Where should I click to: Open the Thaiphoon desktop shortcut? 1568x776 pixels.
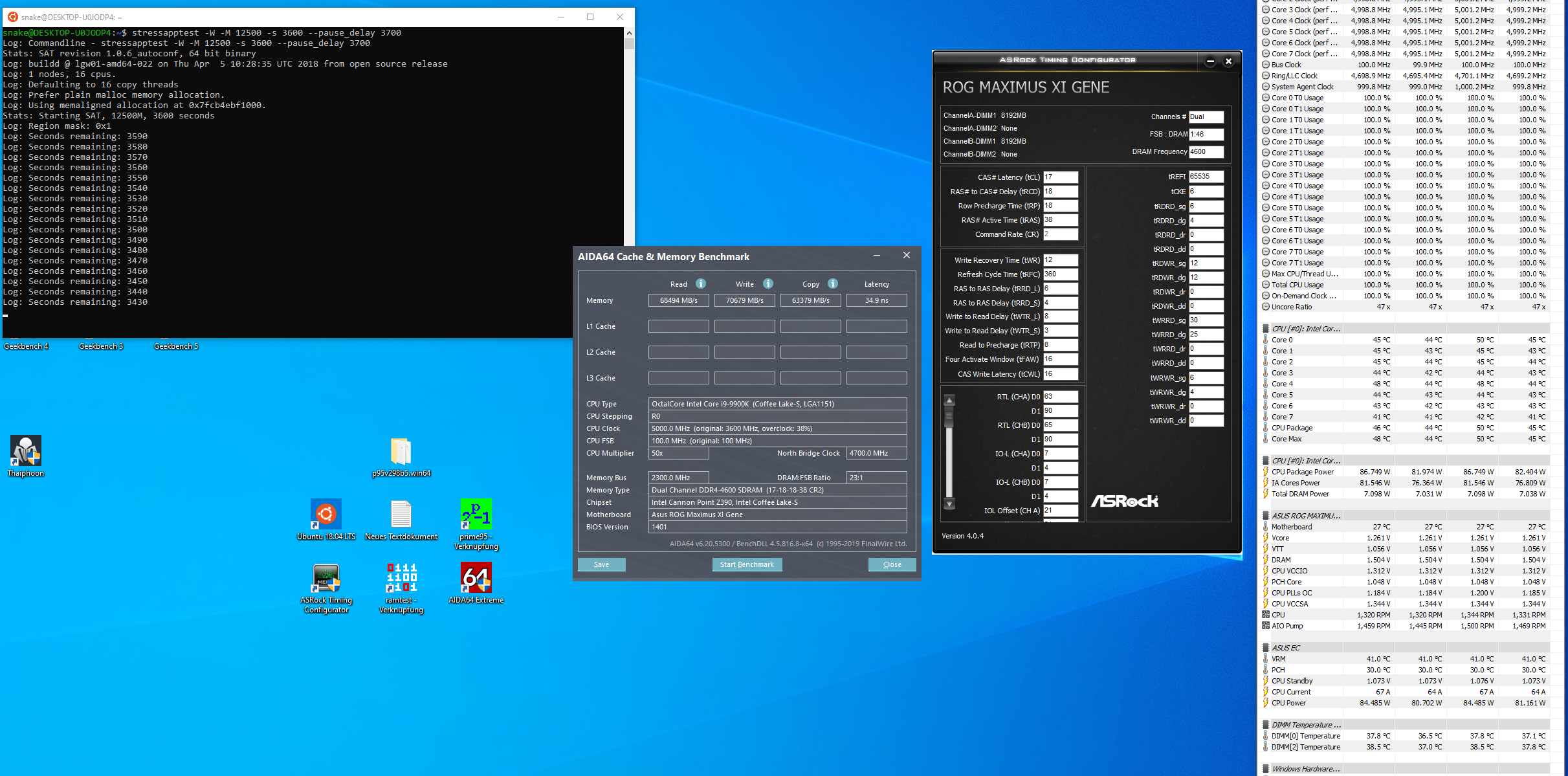pyautogui.click(x=26, y=451)
